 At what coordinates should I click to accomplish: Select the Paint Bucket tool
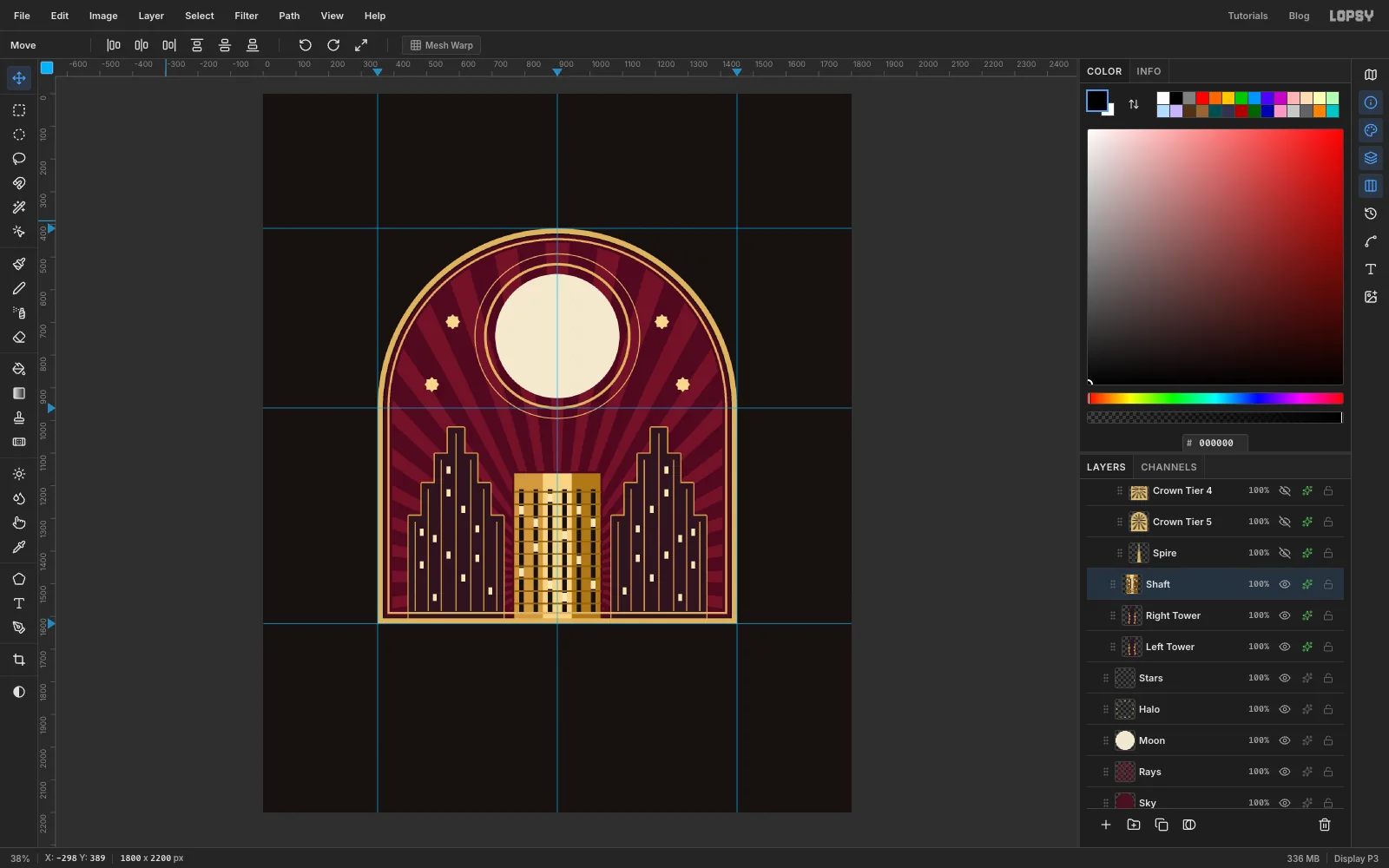pos(19,369)
